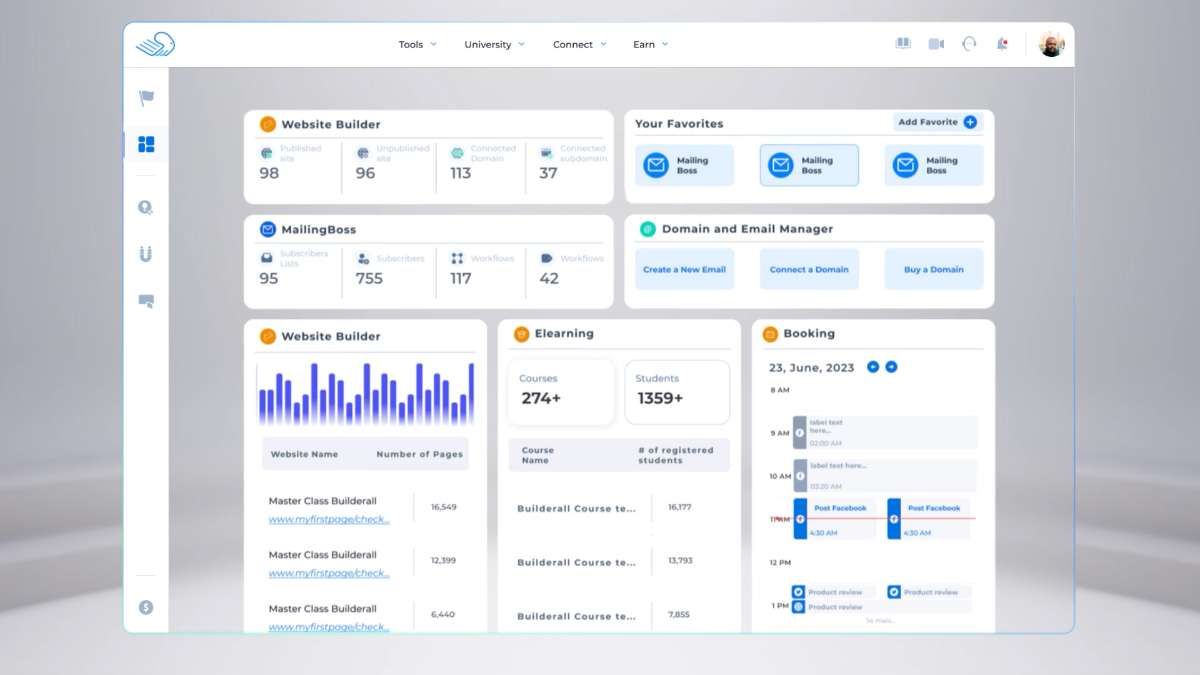This screenshot has width=1200, height=675.
Task: Click the Website Name column header
Action: pyautogui.click(x=304, y=454)
